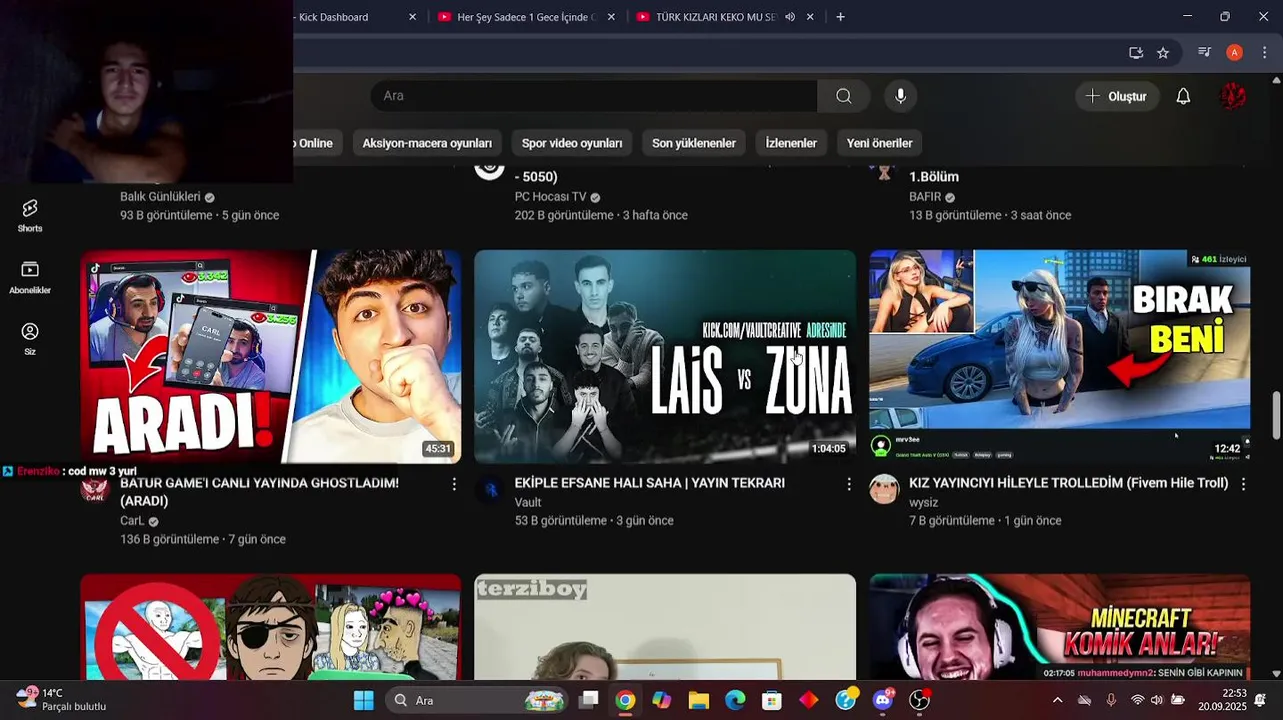Open the wysiz channel name link

(923, 503)
